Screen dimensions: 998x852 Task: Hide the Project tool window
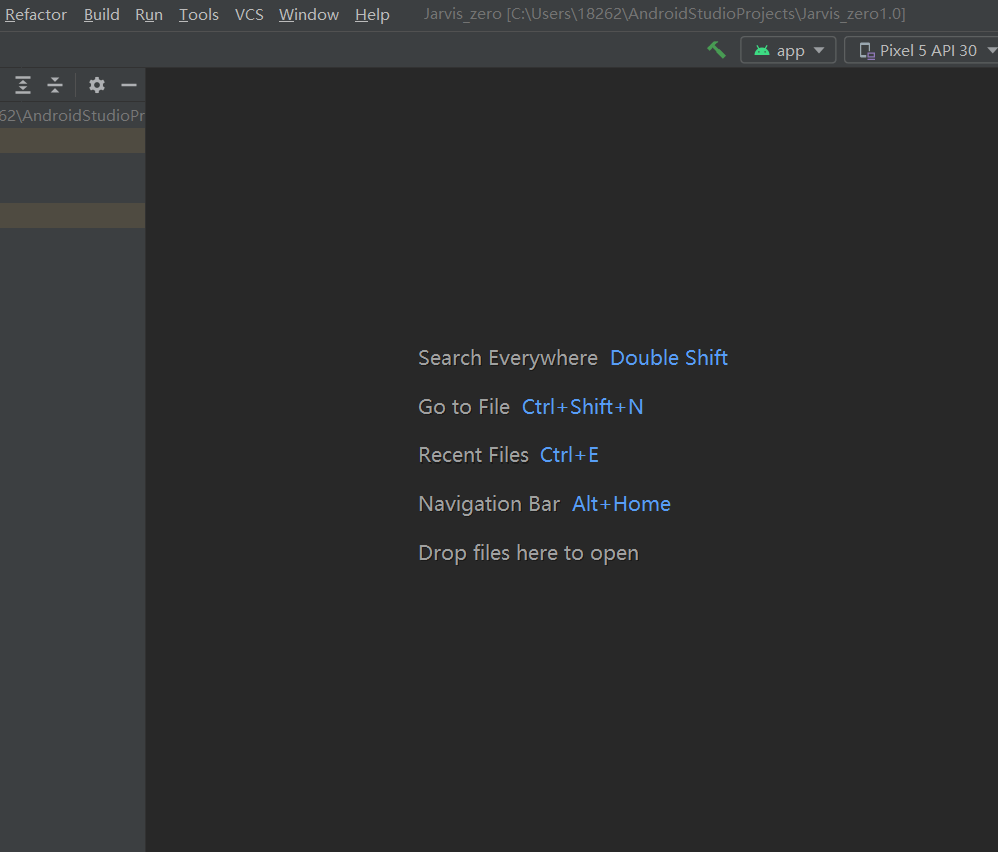(x=129, y=85)
